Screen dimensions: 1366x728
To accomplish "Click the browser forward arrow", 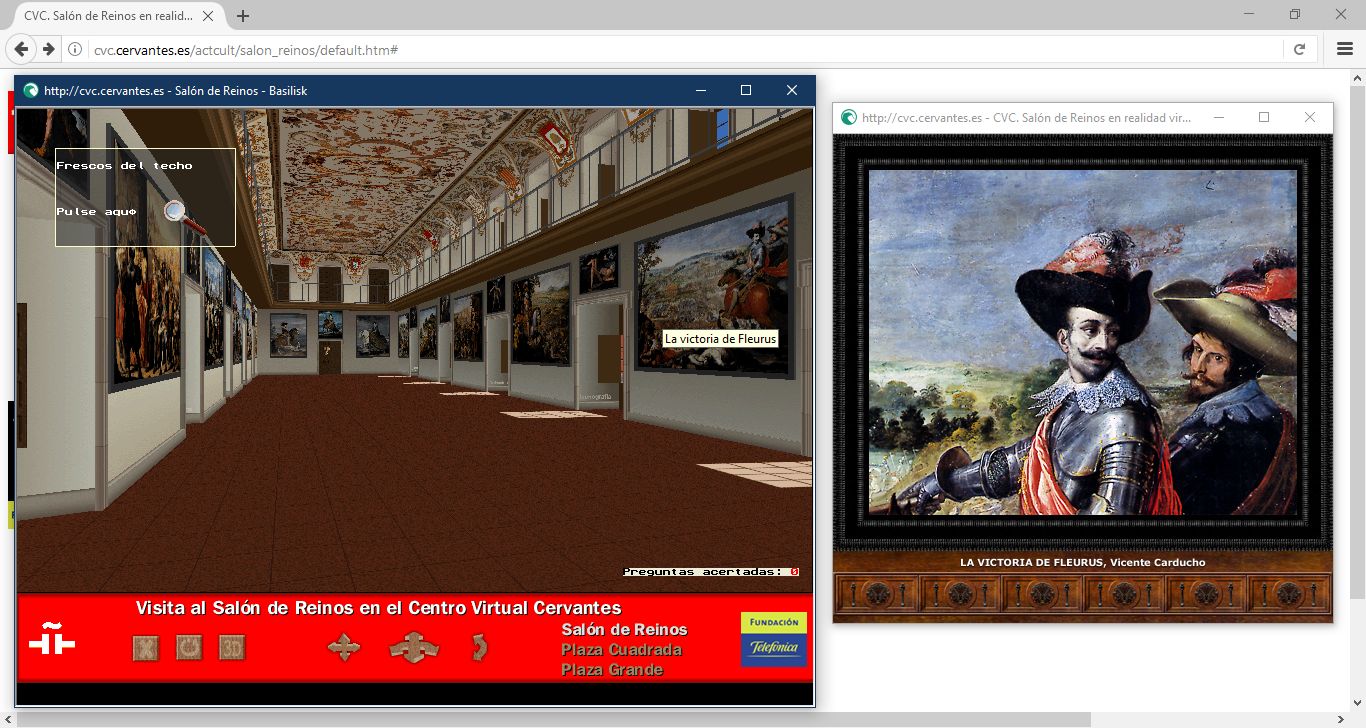I will [x=48, y=49].
